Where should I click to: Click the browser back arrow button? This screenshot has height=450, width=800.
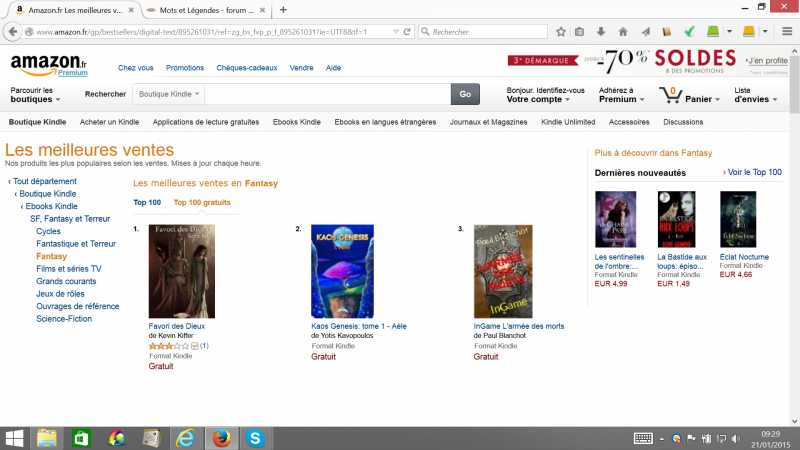[x=13, y=32]
